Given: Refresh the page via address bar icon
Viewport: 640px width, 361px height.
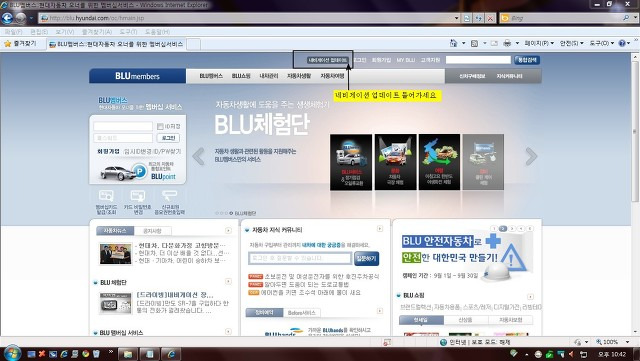Looking at the screenshot, I should pyautogui.click(x=479, y=18).
